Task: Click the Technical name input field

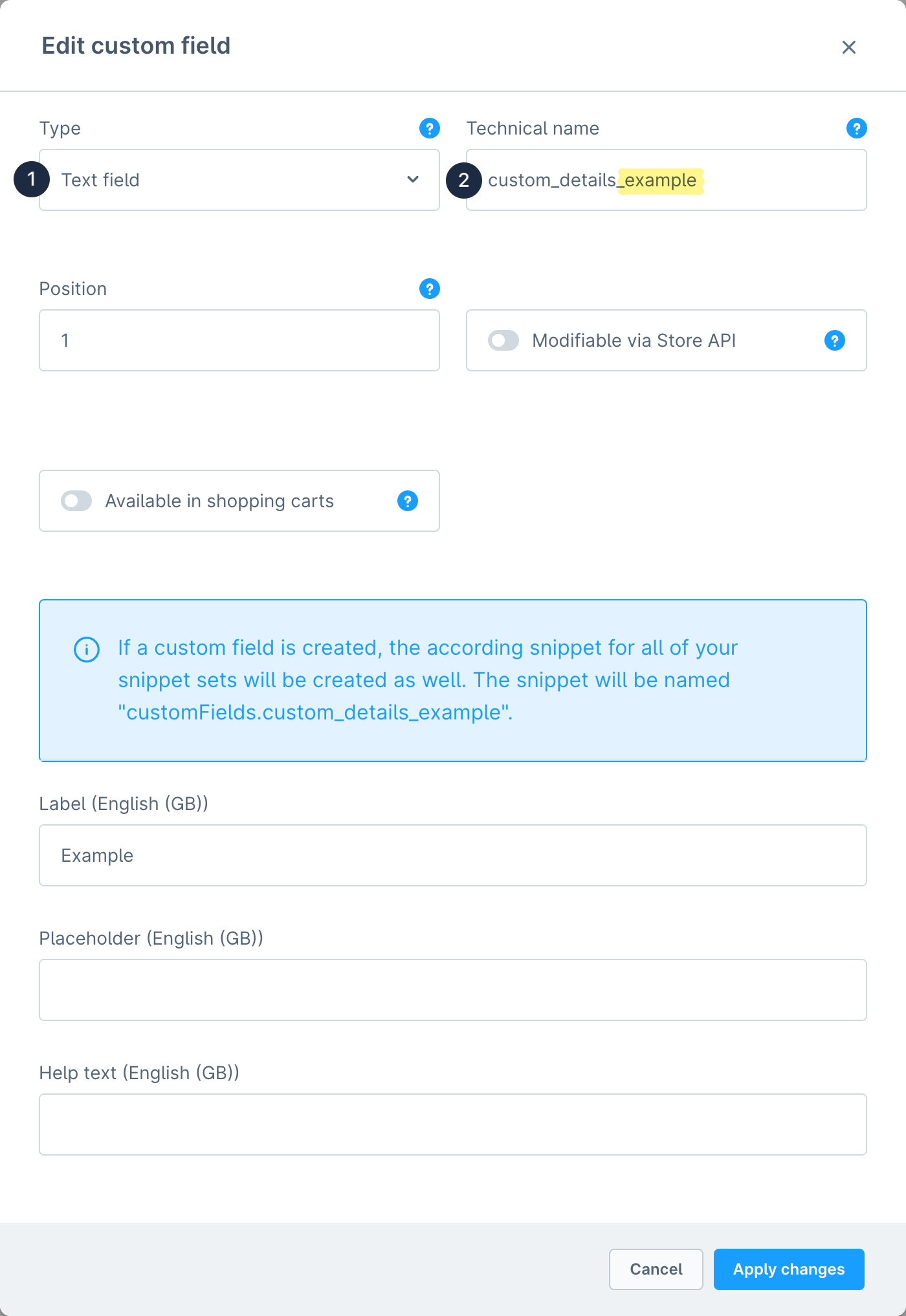Action: point(777,180)
